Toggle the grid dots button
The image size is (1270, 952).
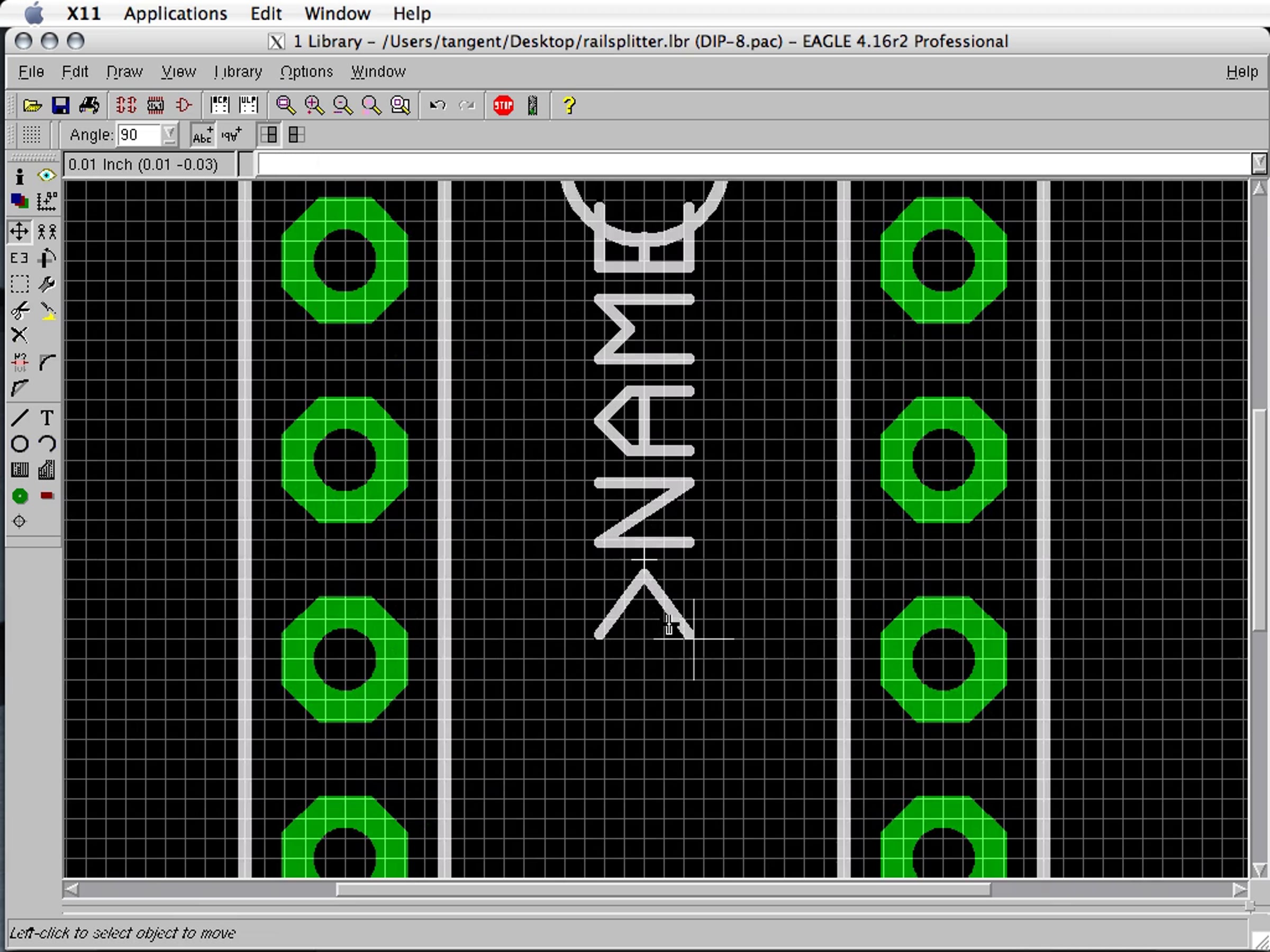pyautogui.click(x=32, y=135)
